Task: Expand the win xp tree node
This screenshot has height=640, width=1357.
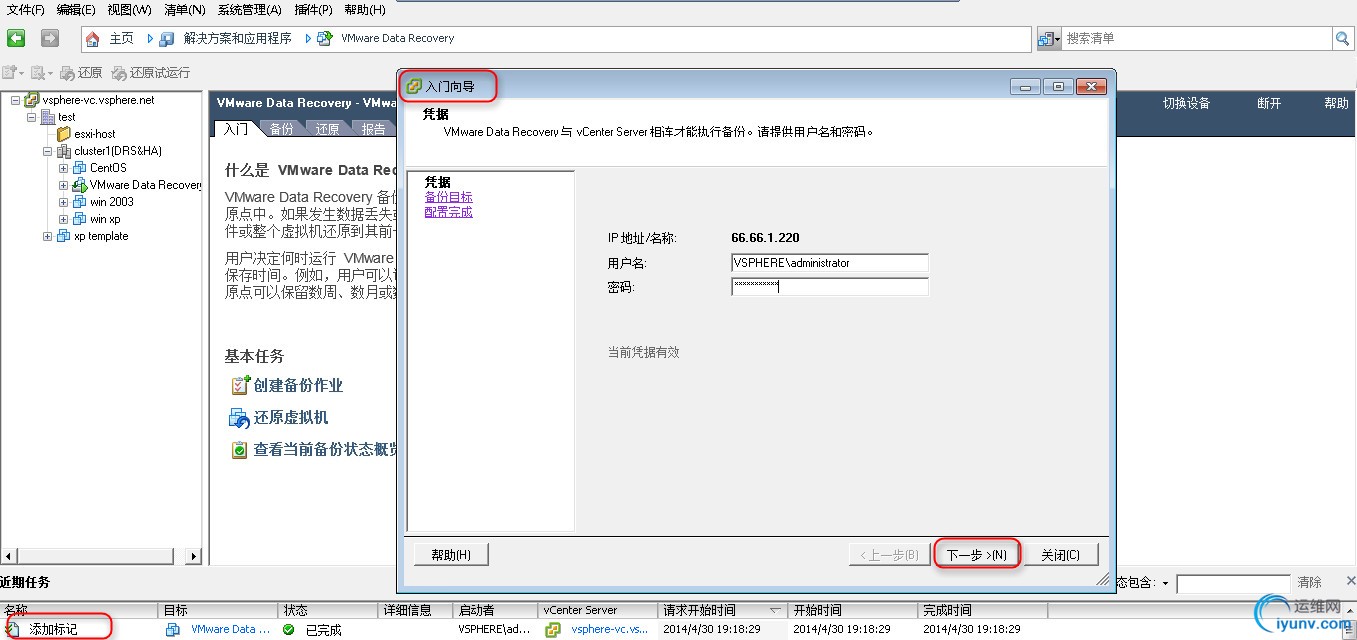Action: point(63,219)
